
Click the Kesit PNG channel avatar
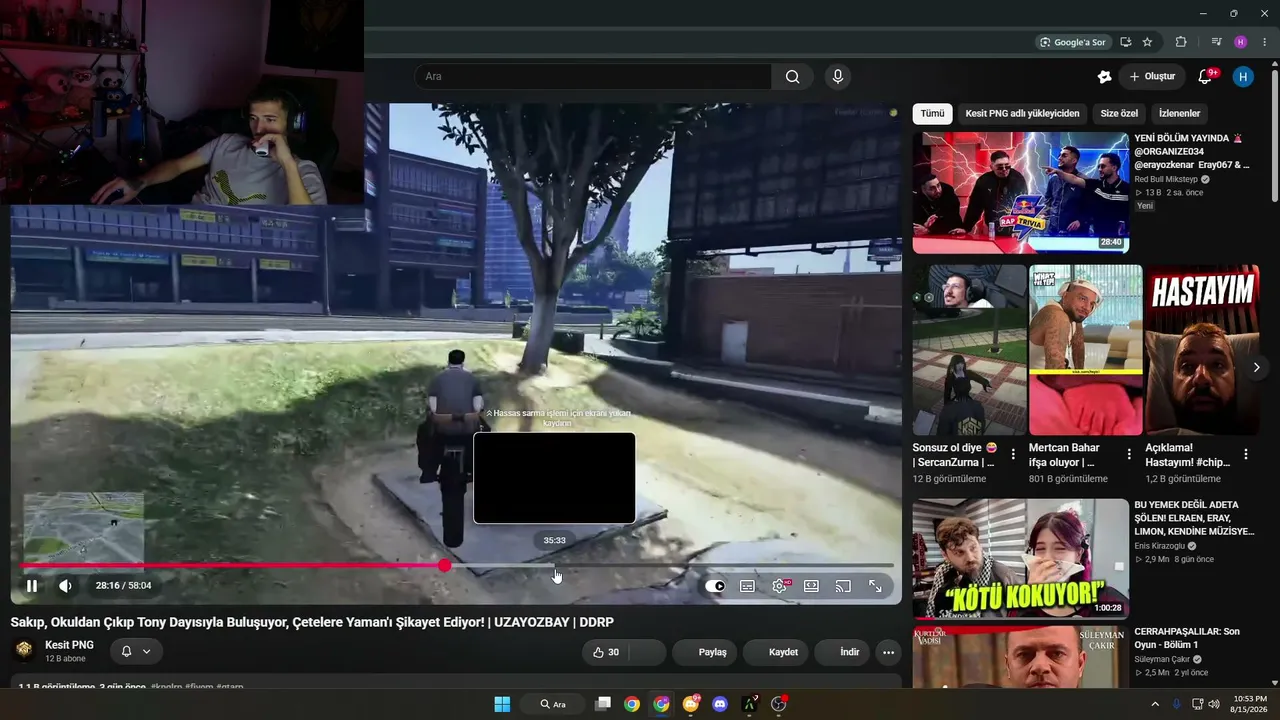(x=23, y=651)
